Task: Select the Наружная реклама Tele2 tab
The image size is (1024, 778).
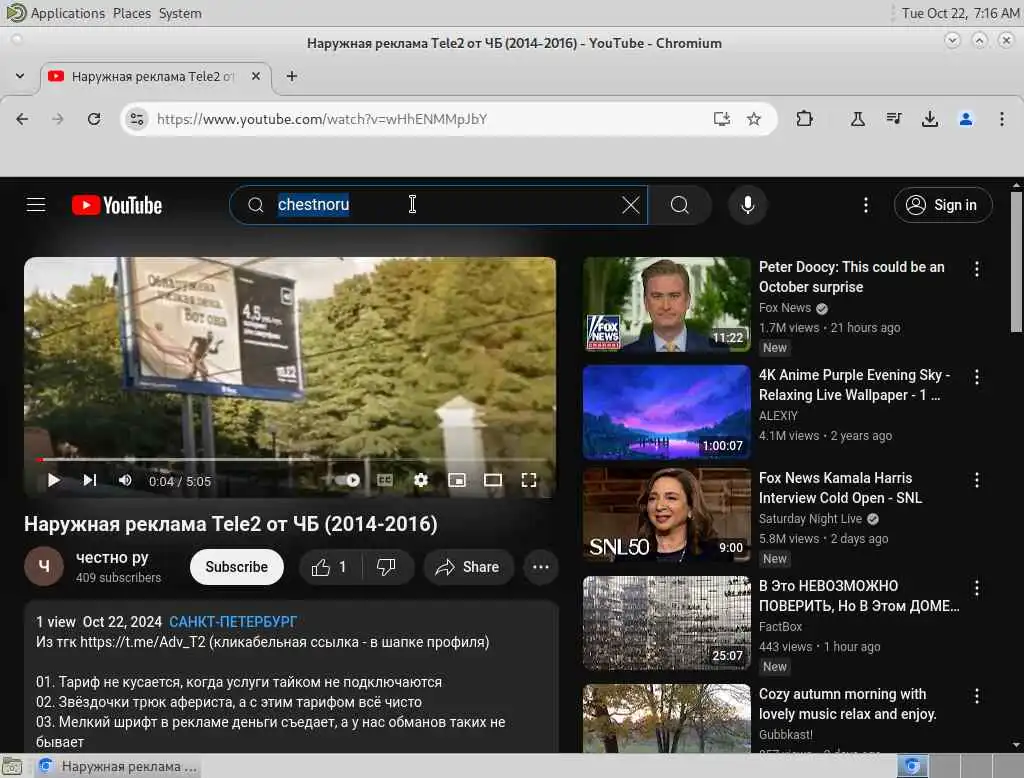Action: tap(155, 76)
